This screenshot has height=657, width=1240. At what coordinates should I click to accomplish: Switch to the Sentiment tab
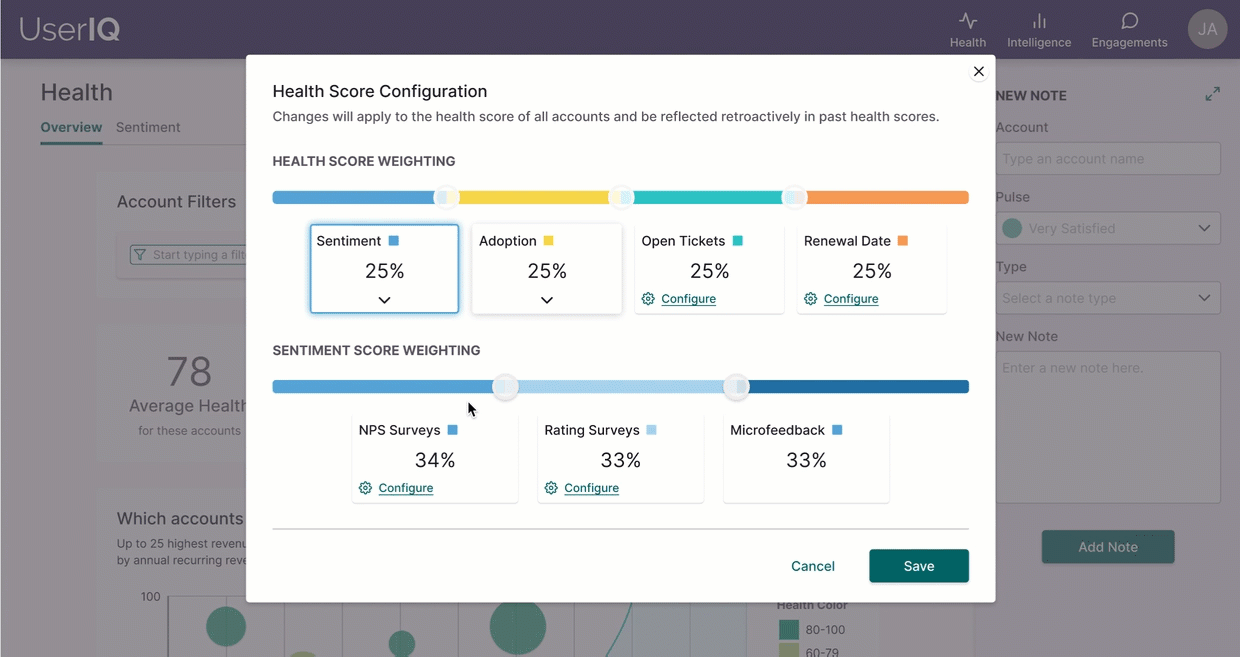148,127
